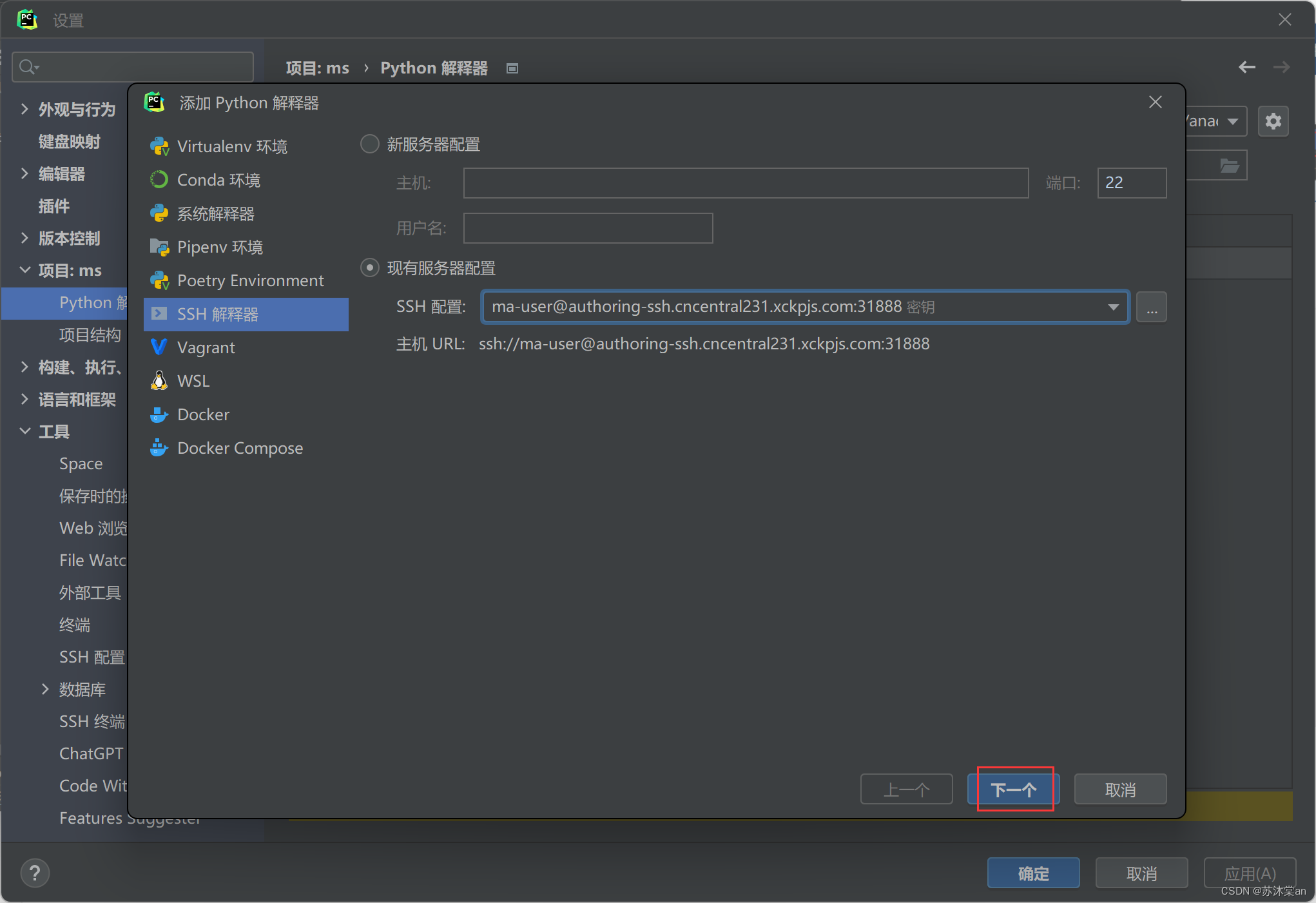This screenshot has width=1316, height=903.
Task: Navigate to the 项目: ms breadcrumb
Action: [317, 68]
